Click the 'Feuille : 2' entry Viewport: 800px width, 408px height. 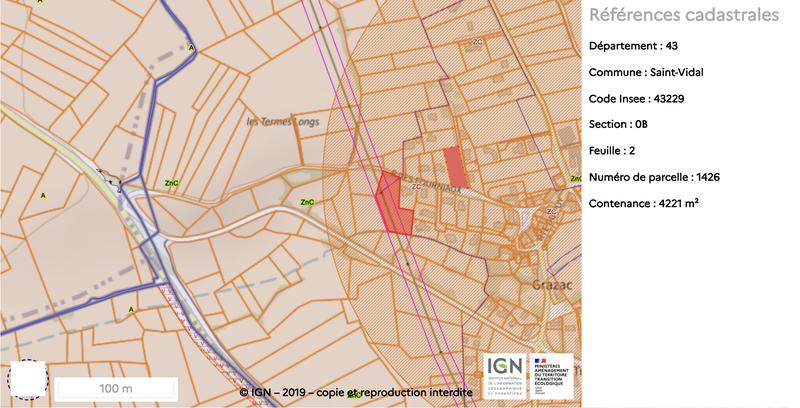pyautogui.click(x=621, y=151)
